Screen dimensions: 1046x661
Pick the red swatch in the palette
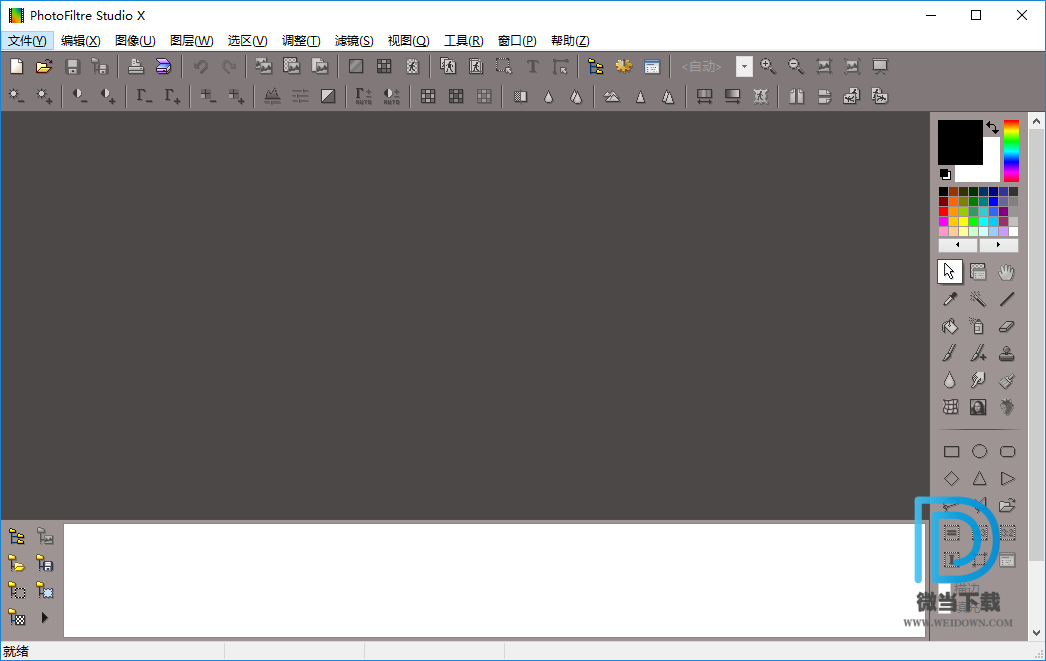click(x=943, y=211)
